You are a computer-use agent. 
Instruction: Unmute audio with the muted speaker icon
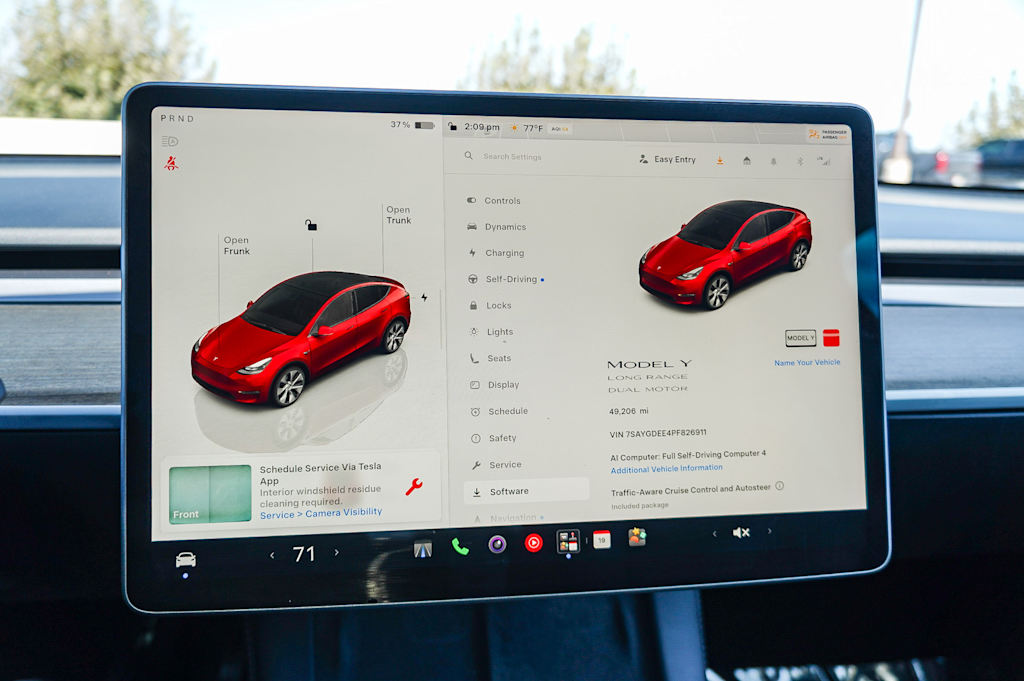click(x=741, y=533)
